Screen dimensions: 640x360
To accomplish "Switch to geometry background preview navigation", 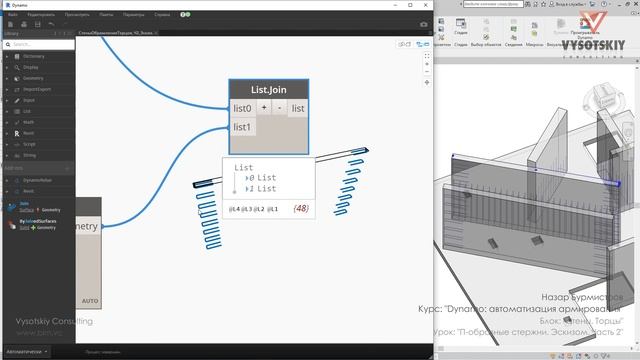I will pos(404,44).
